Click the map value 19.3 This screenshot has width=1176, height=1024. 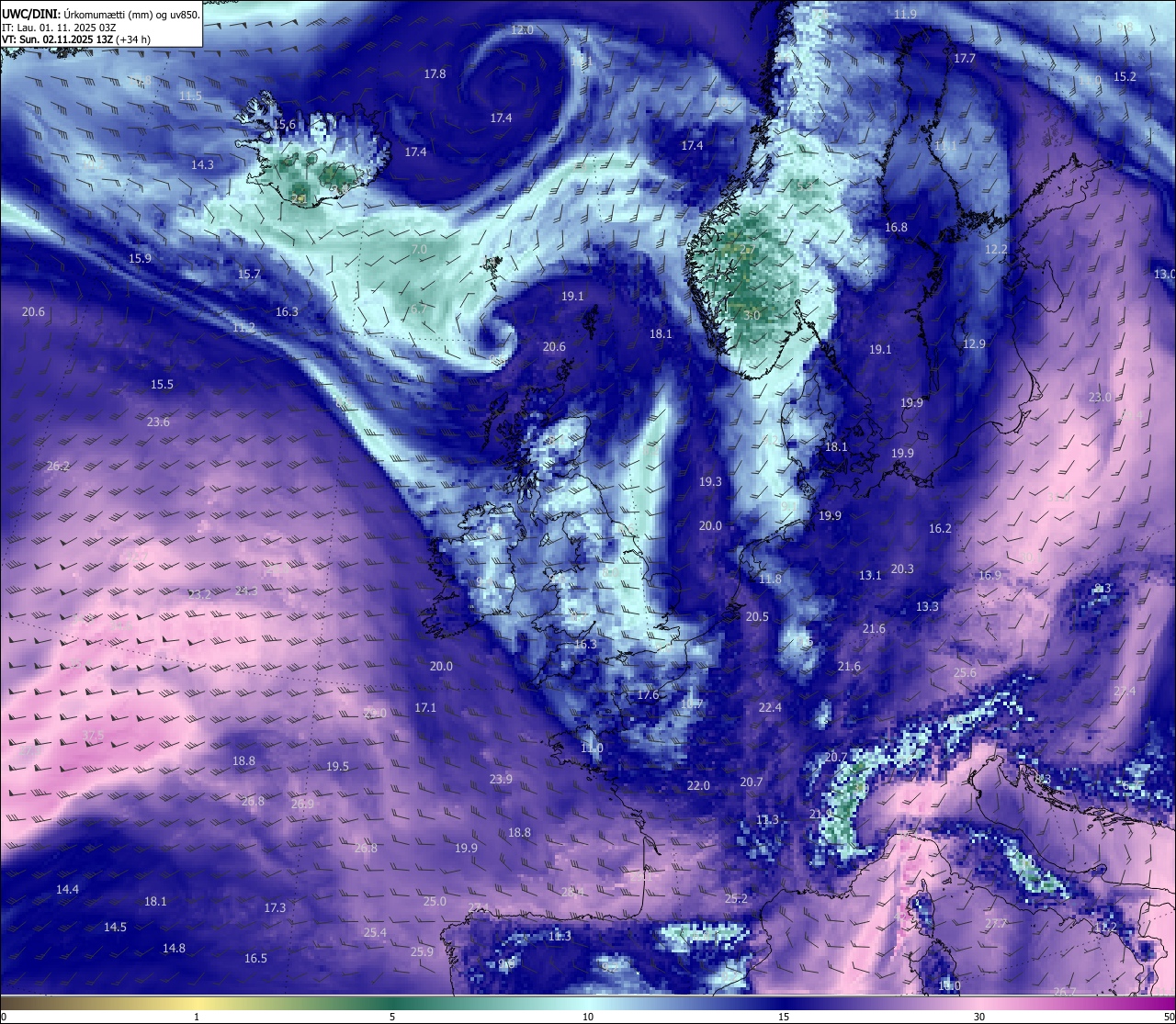click(710, 482)
